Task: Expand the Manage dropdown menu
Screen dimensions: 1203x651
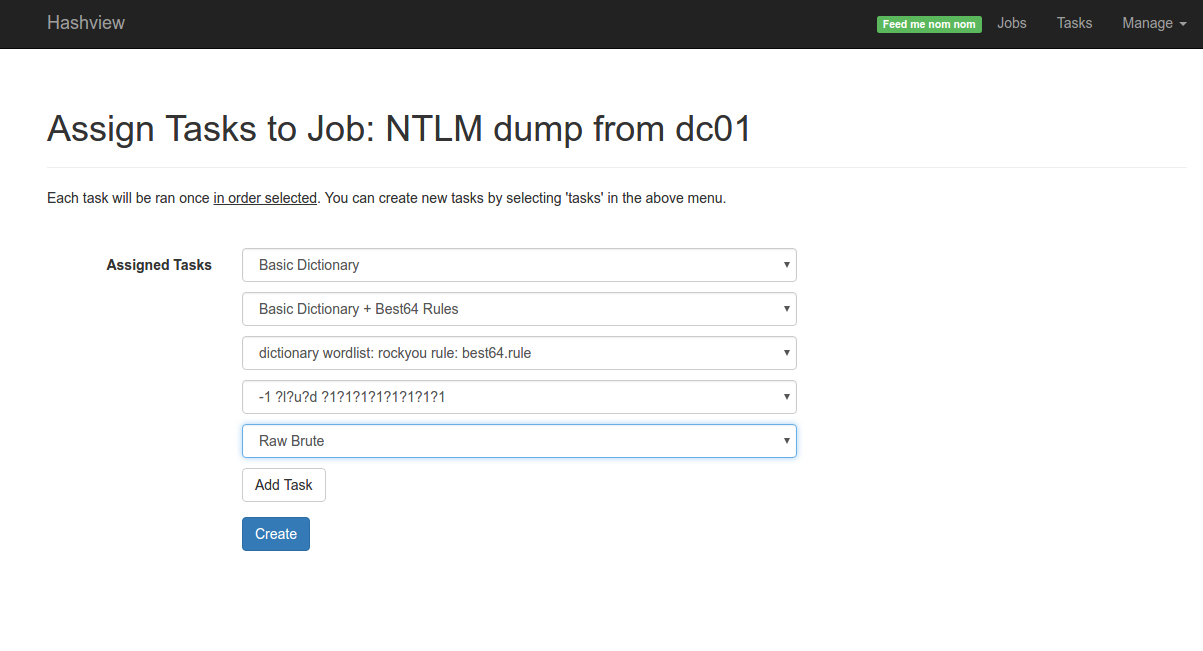Action: point(1147,23)
